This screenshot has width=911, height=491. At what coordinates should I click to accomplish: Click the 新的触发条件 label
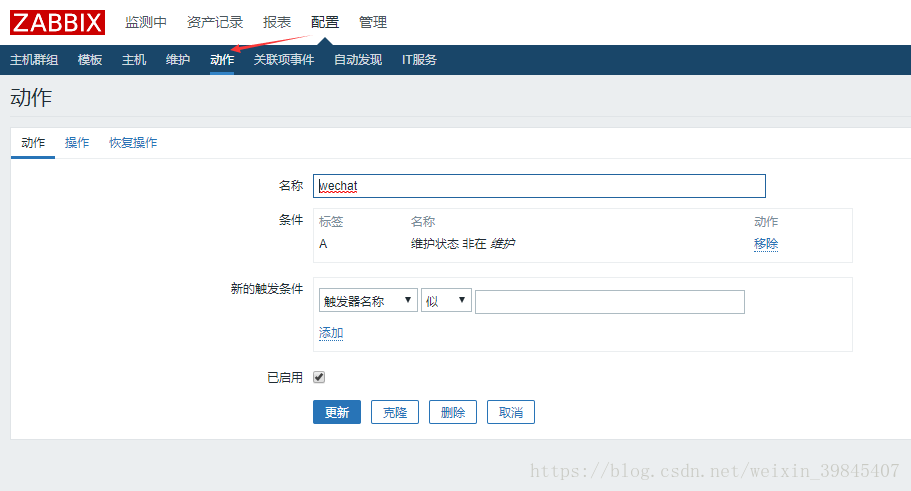267,289
